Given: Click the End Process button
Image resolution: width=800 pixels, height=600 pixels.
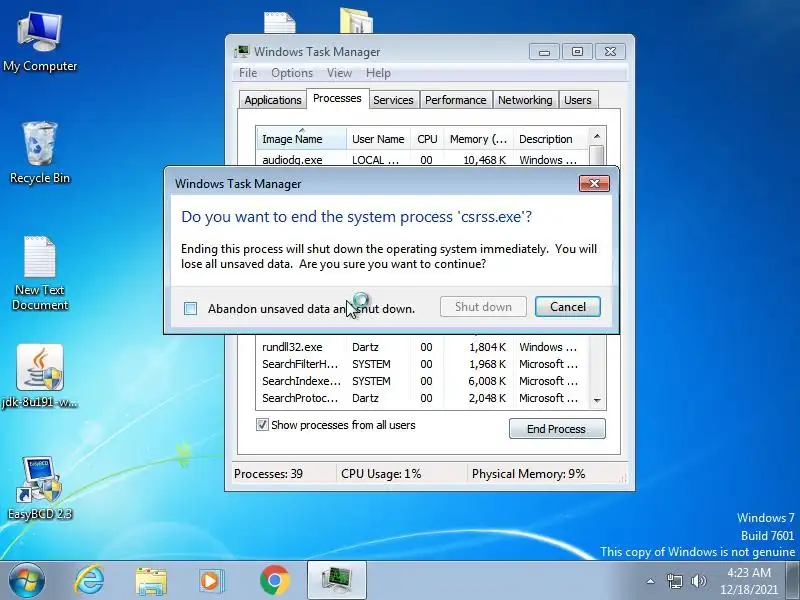Looking at the screenshot, I should [557, 429].
